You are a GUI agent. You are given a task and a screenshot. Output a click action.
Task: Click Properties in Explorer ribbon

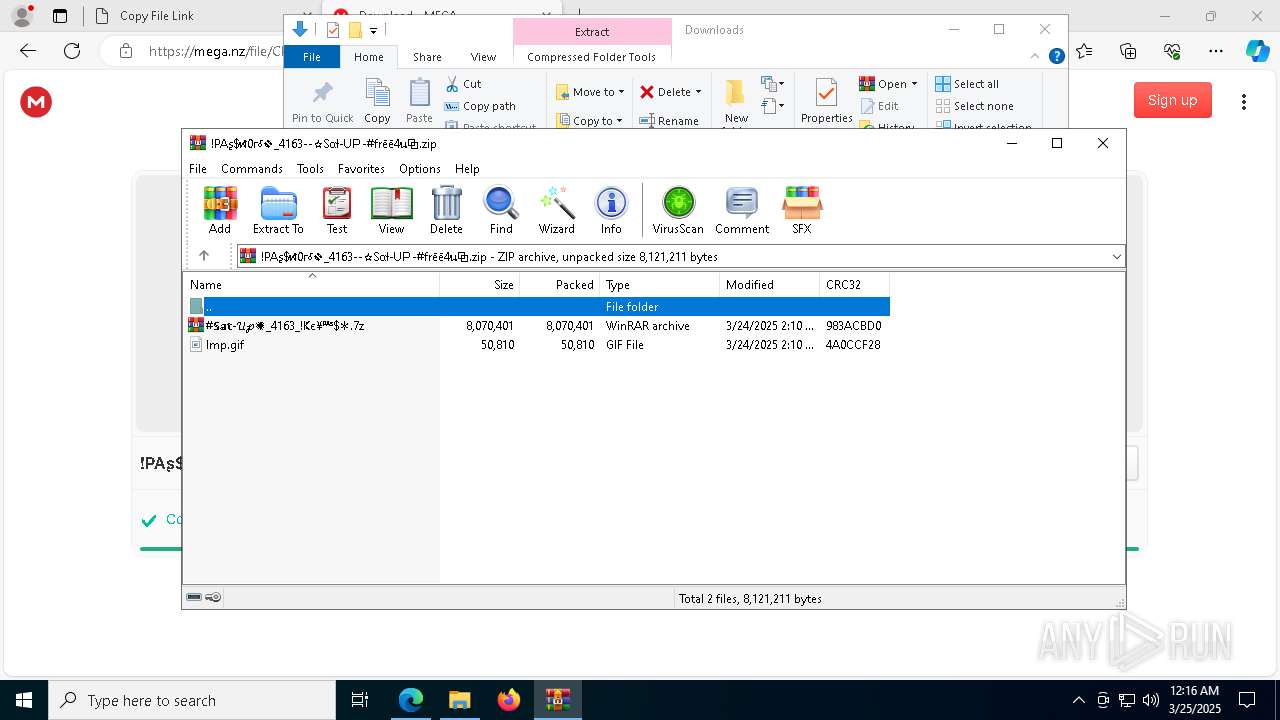[x=826, y=101]
